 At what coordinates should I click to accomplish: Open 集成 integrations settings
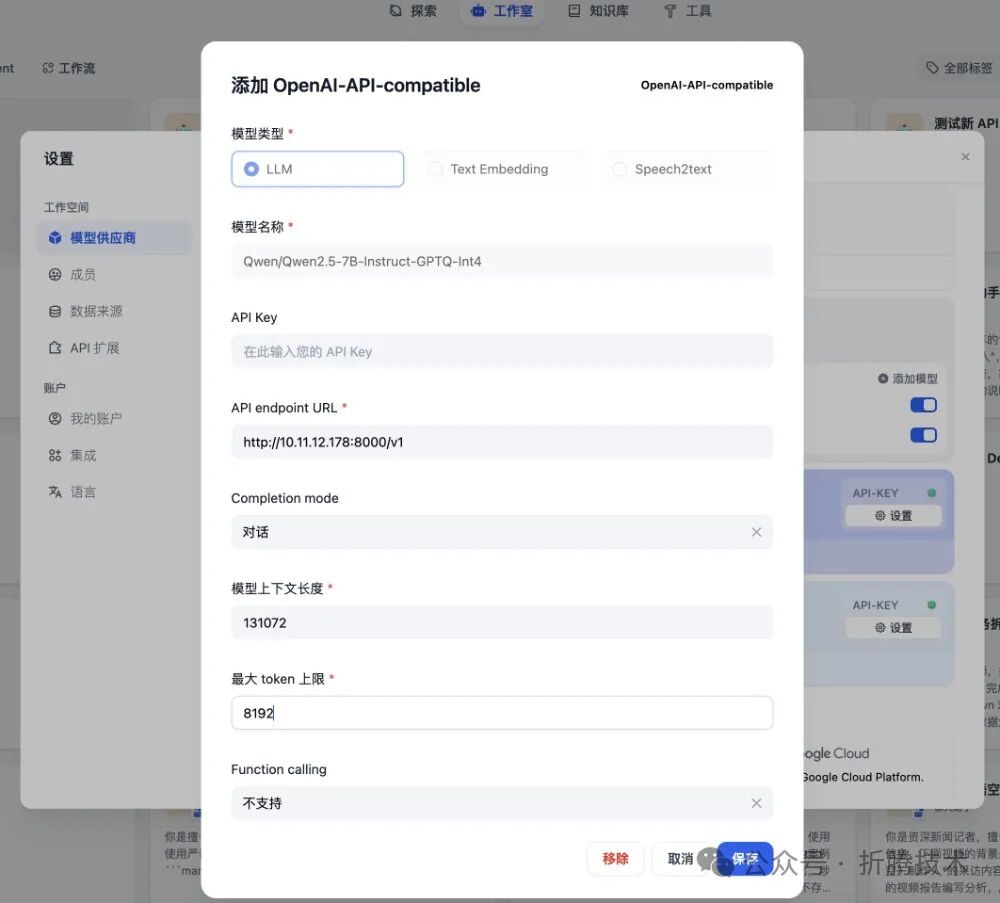coord(114,455)
